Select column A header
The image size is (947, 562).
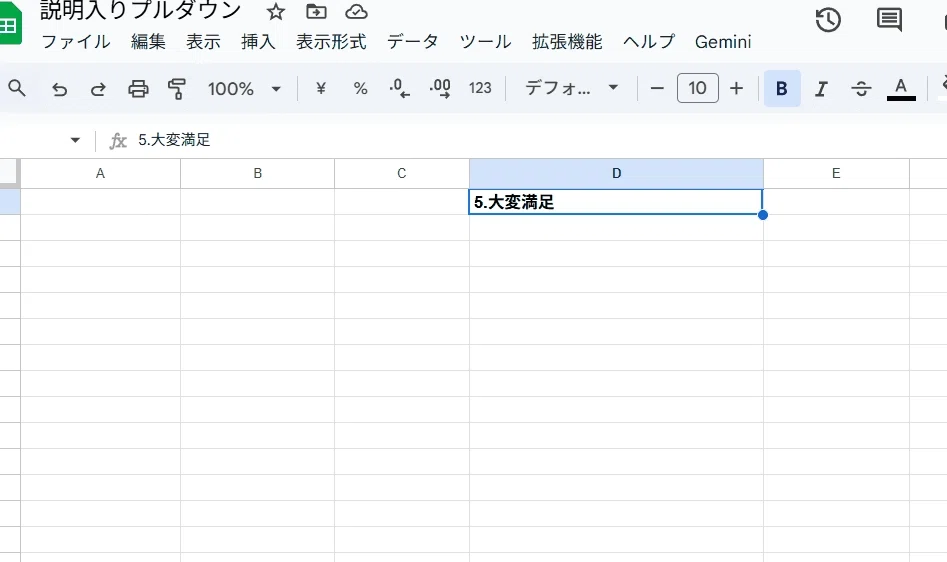100,174
